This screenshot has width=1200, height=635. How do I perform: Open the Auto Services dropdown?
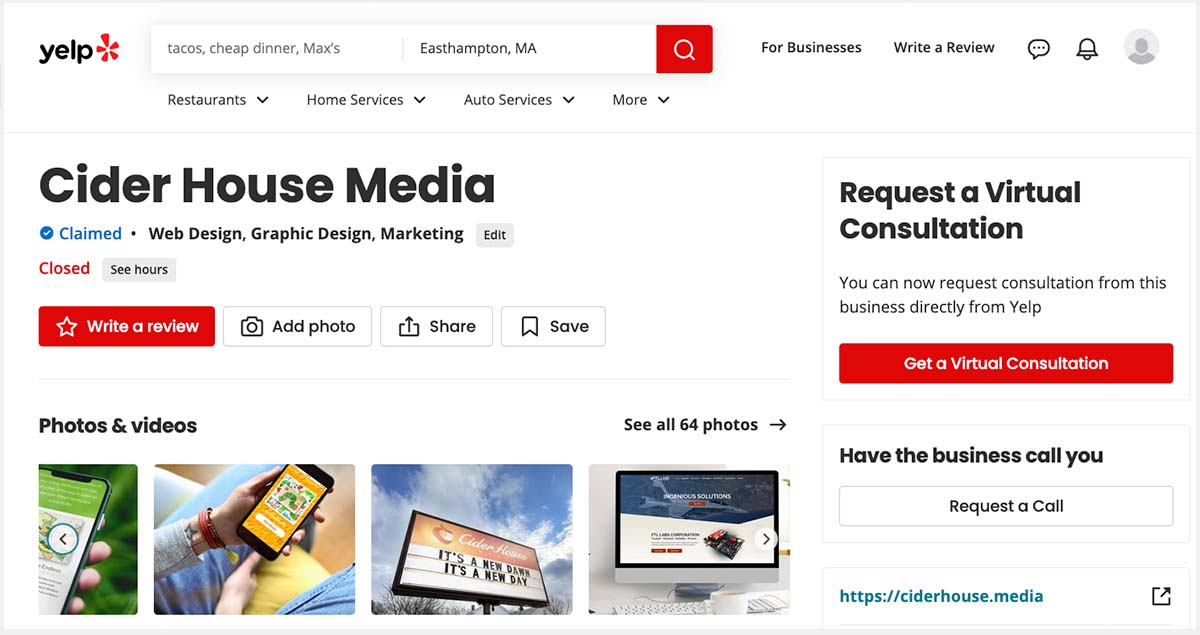point(519,100)
